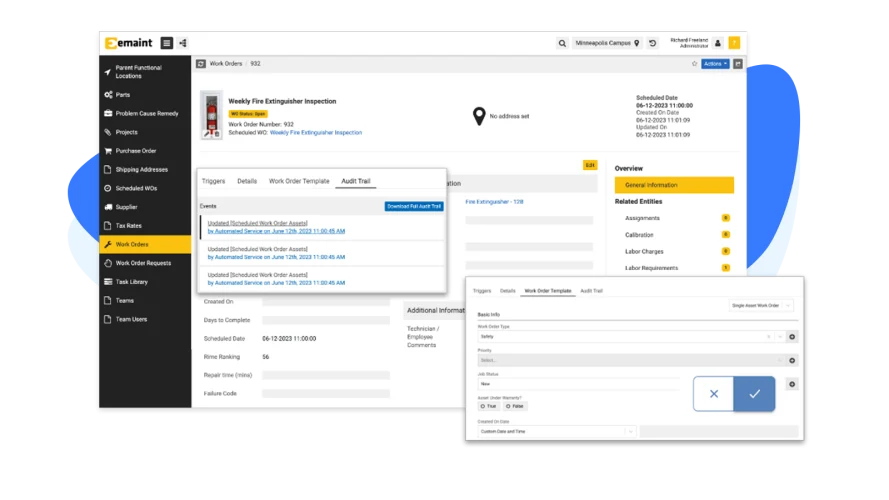Image resolution: width=889 pixels, height=500 pixels.
Task: Expand the Single Asset Work Order dropdown
Action: 761,304
